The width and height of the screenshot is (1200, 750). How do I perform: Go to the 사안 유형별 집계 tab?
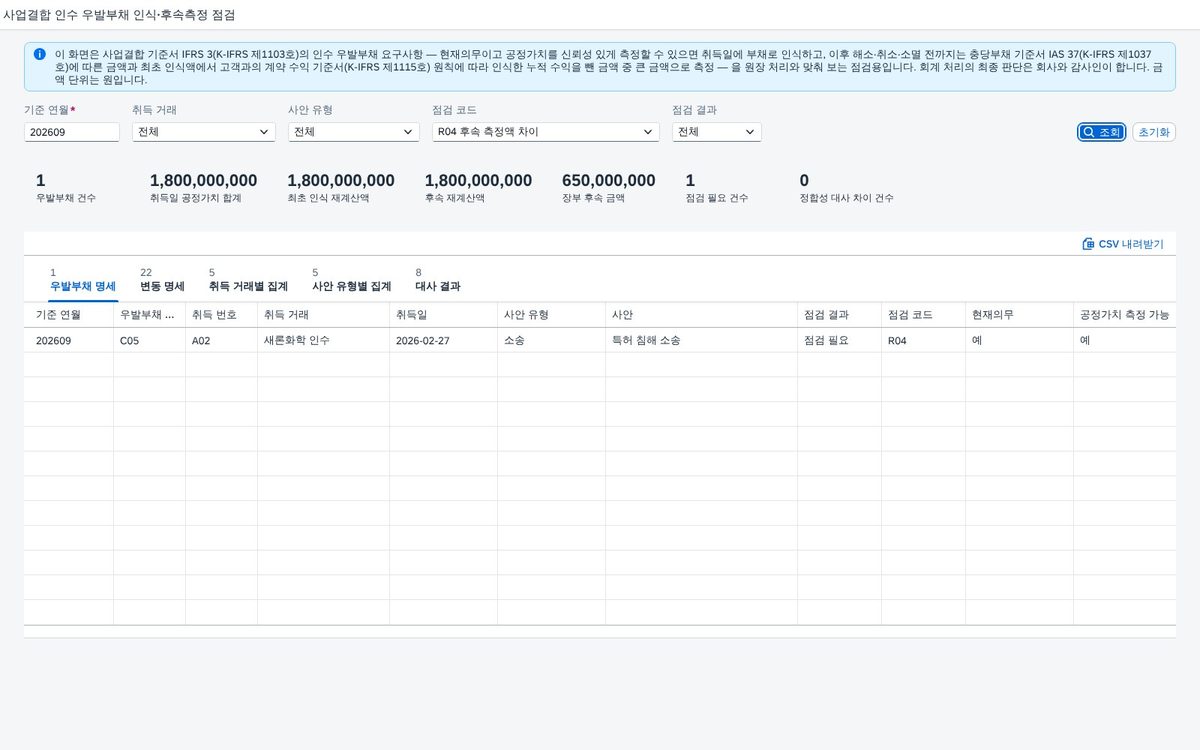352,280
